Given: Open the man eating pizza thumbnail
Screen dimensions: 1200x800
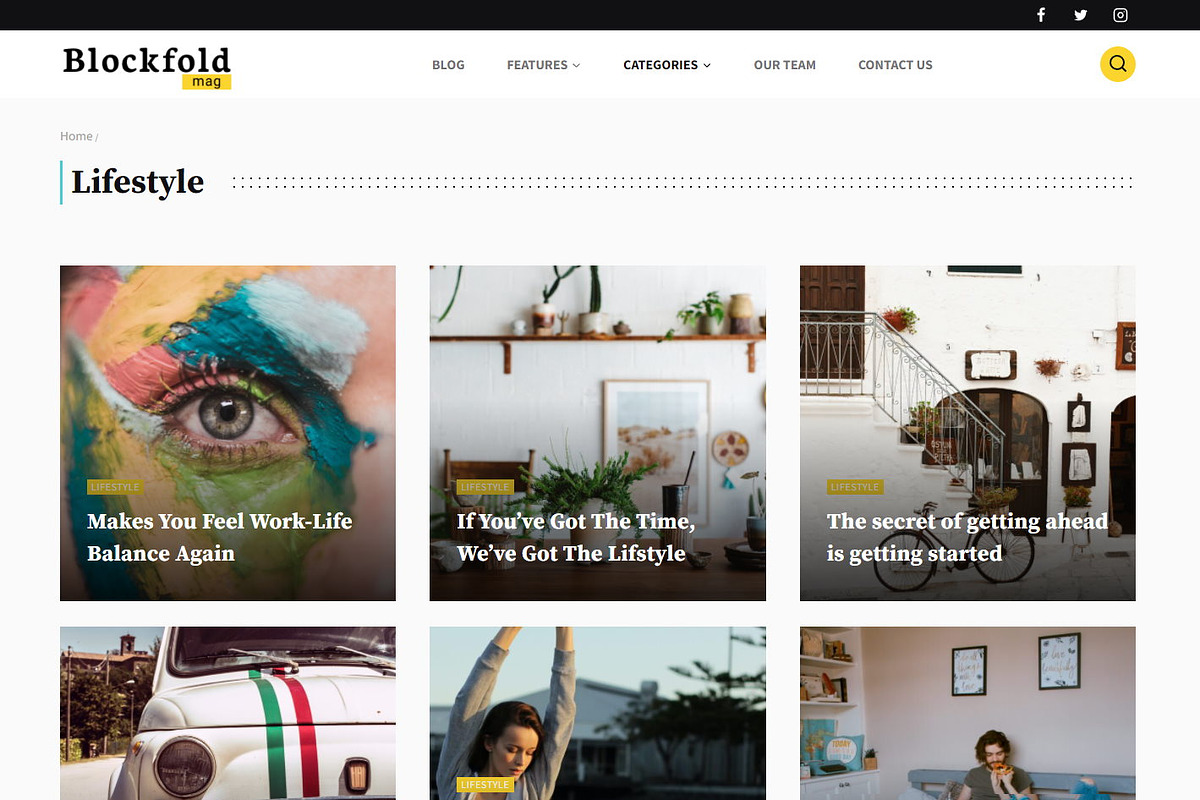Looking at the screenshot, I should [968, 713].
